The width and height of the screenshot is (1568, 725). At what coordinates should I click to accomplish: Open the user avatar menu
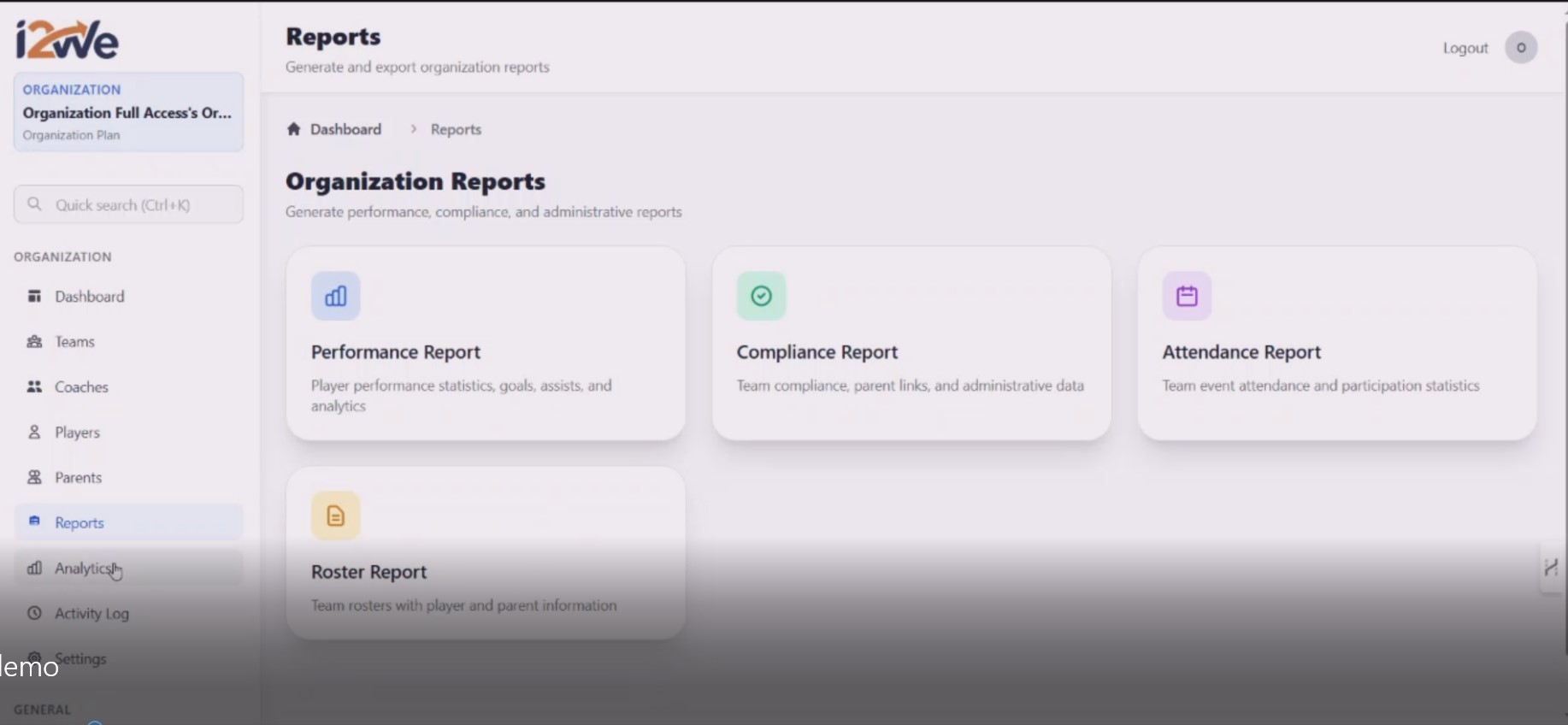pos(1521,48)
